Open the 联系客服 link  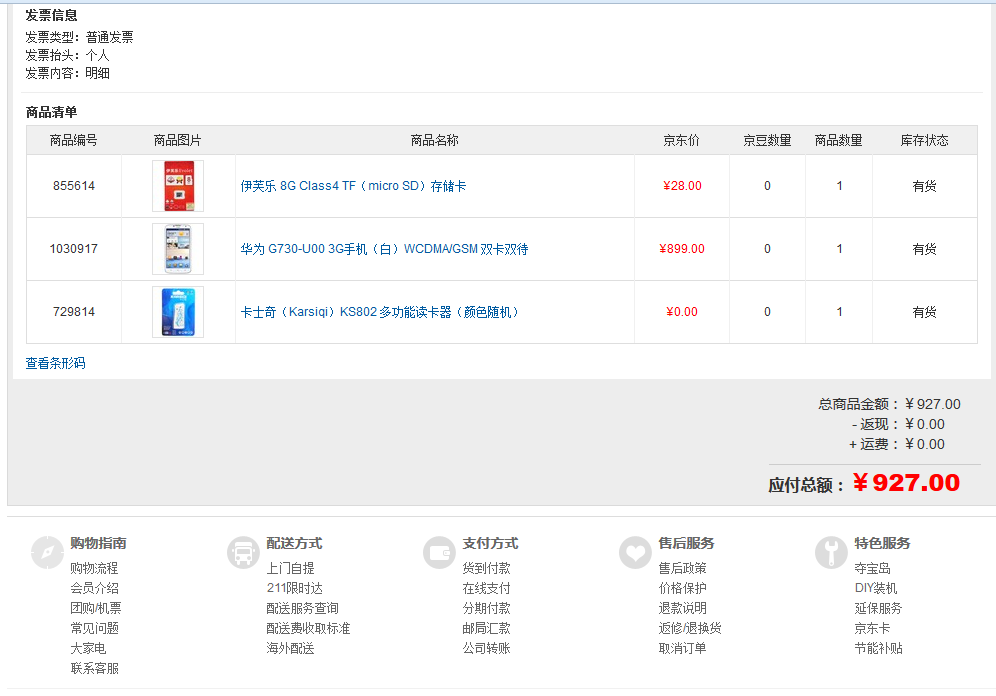pyautogui.click(x=94, y=668)
